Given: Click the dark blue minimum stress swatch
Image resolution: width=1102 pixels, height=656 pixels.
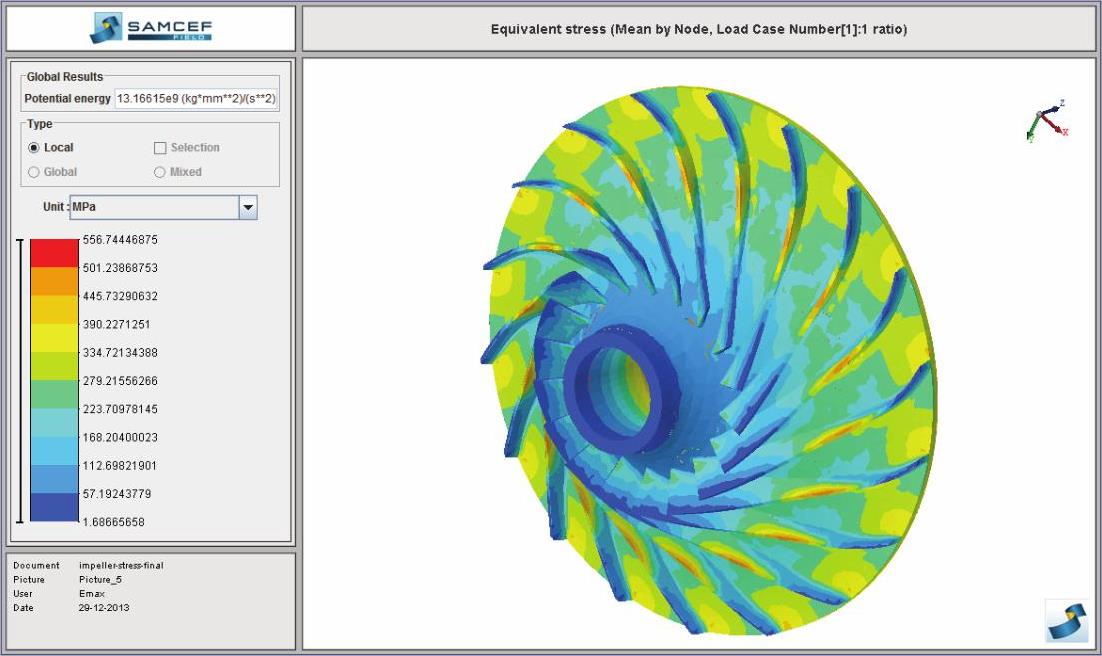Looking at the screenshot, I should point(54,508).
